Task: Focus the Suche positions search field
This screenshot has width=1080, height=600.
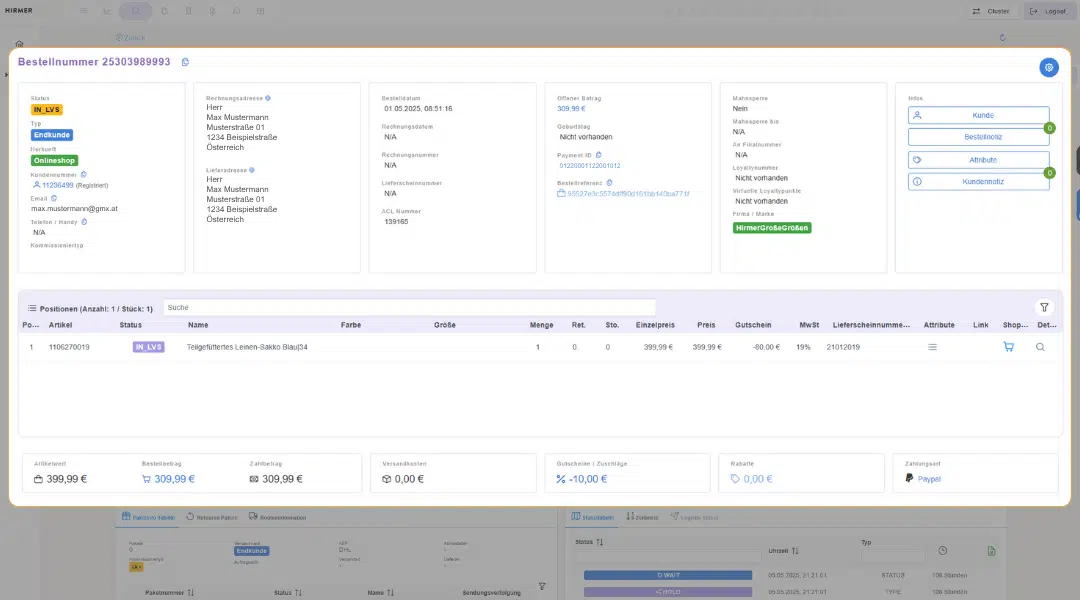Action: point(409,308)
